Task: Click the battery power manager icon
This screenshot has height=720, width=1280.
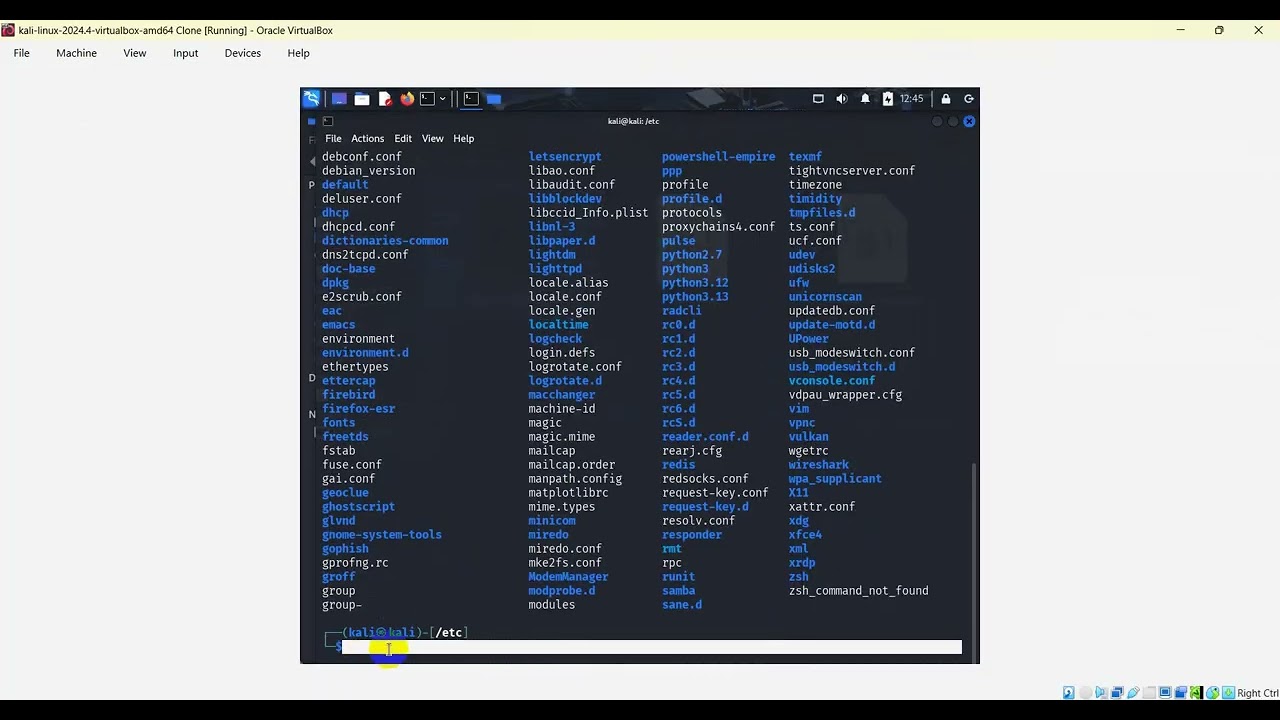Action: click(x=887, y=99)
